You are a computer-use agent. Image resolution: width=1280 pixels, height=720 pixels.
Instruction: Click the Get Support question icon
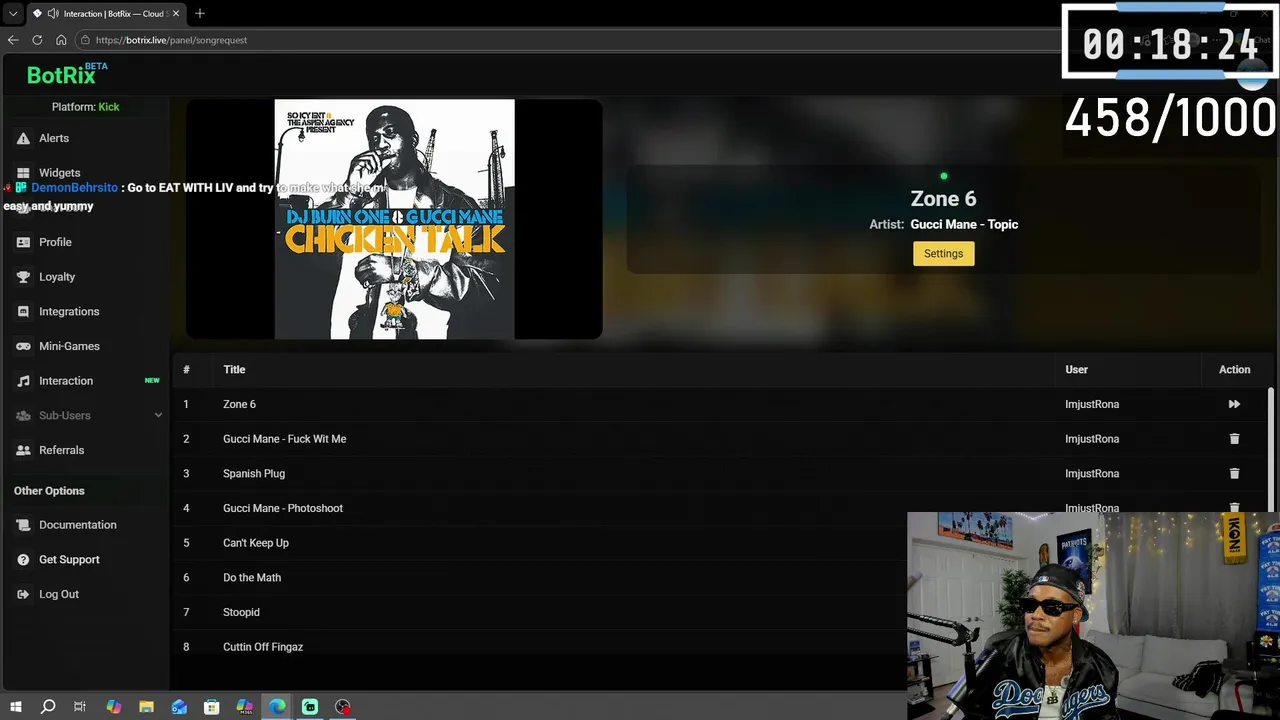pyautogui.click(x=23, y=560)
